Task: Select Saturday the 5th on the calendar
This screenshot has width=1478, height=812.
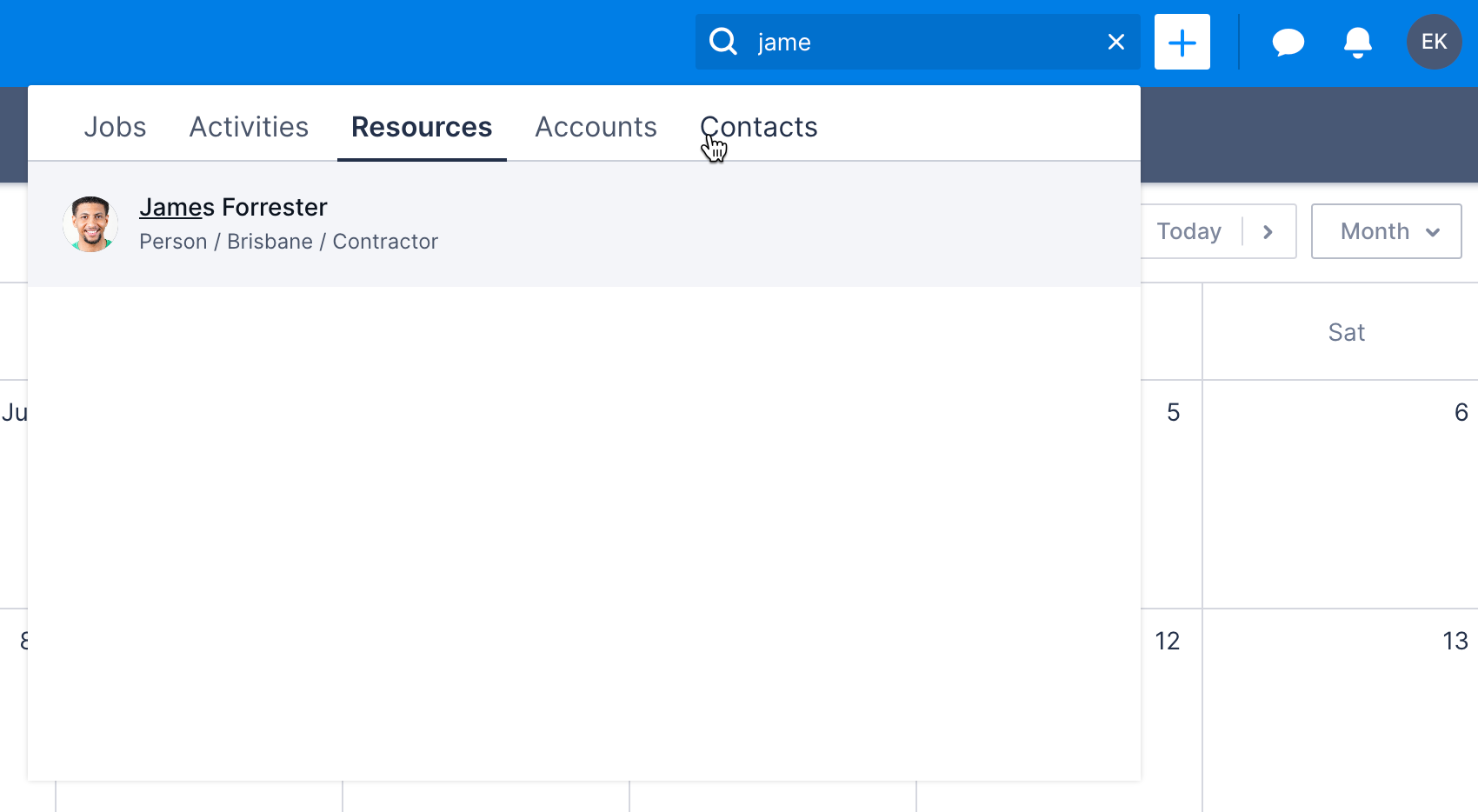Action: (x=1173, y=413)
